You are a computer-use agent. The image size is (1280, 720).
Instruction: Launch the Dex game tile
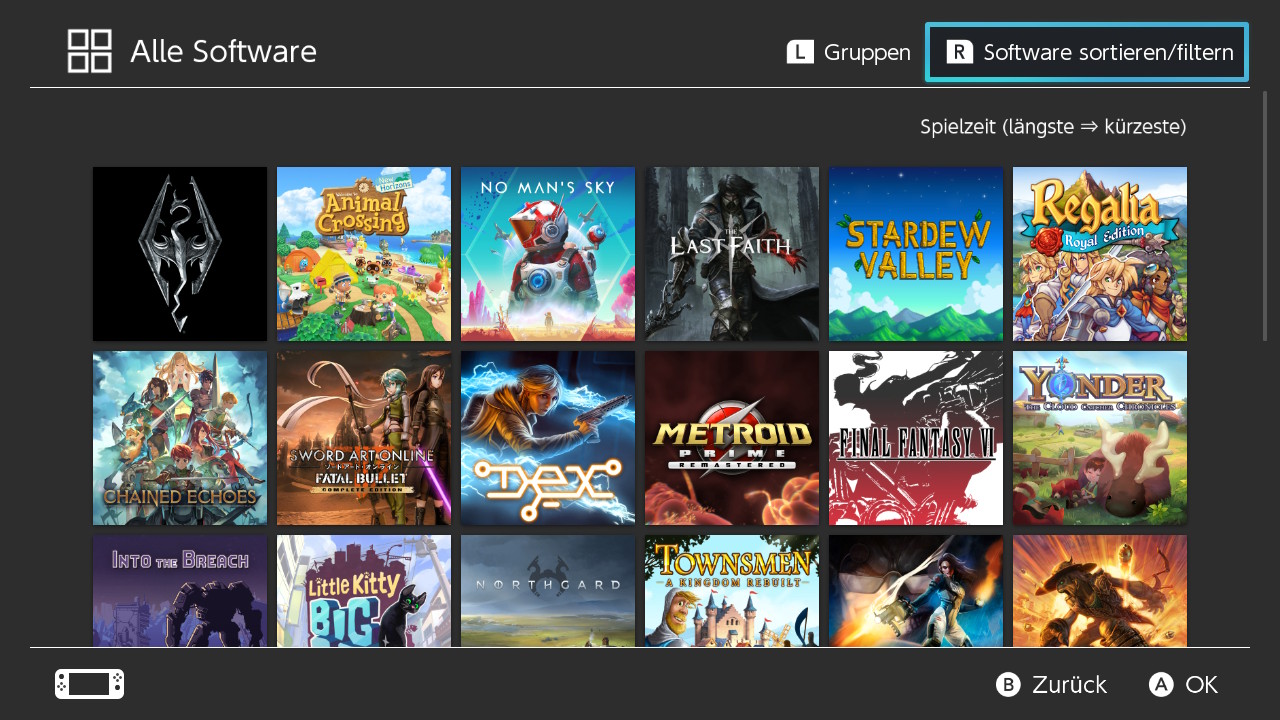pos(548,438)
